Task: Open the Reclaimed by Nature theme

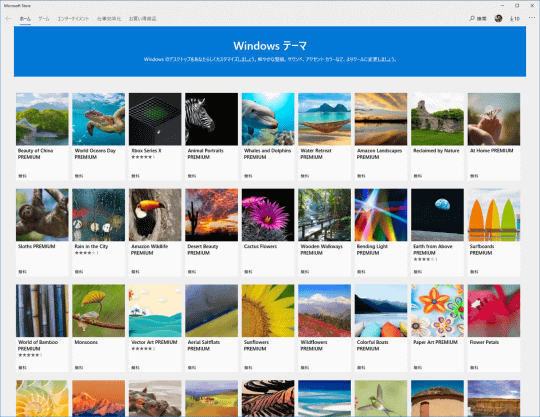Action: click(437, 136)
